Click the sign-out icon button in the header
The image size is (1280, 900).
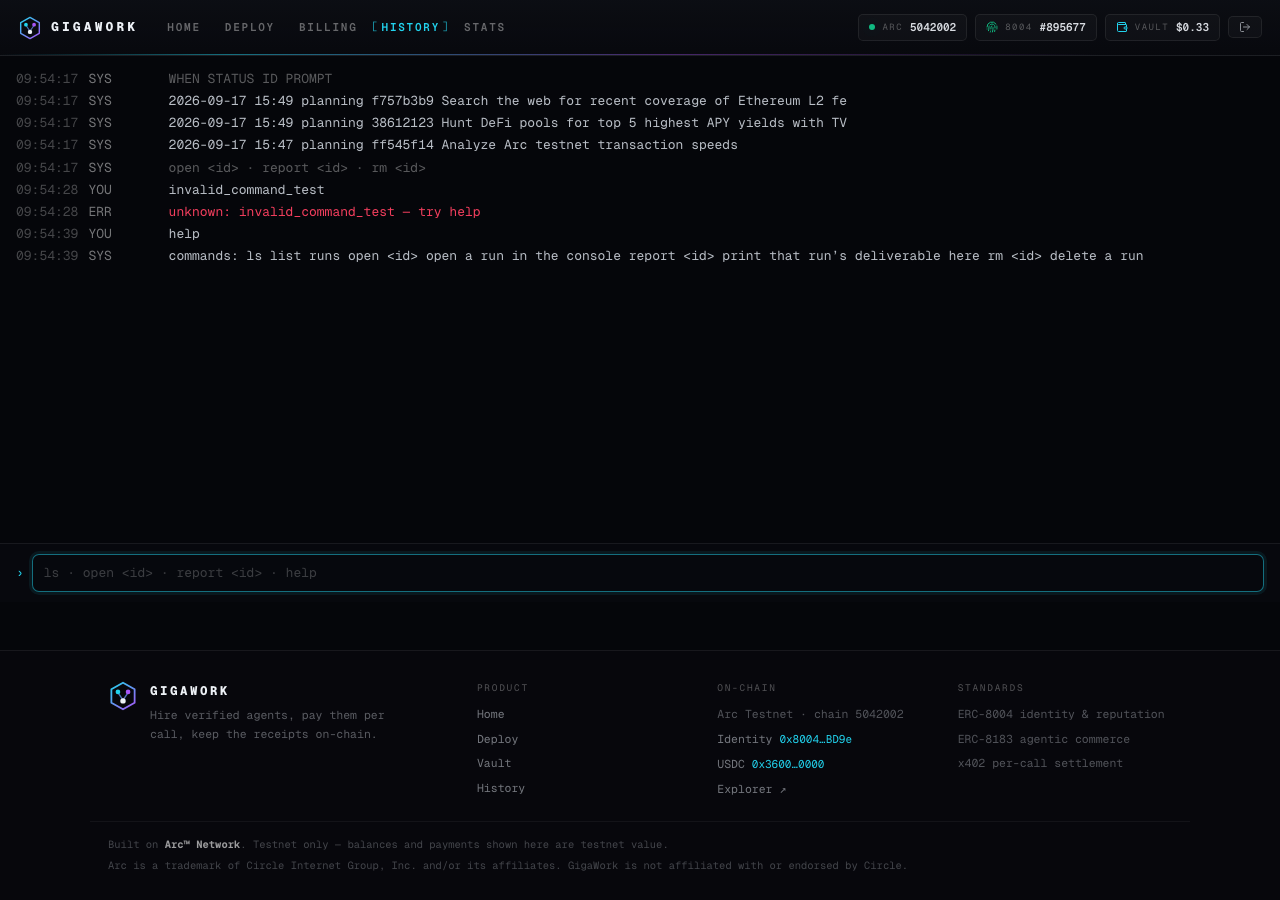[1245, 27]
